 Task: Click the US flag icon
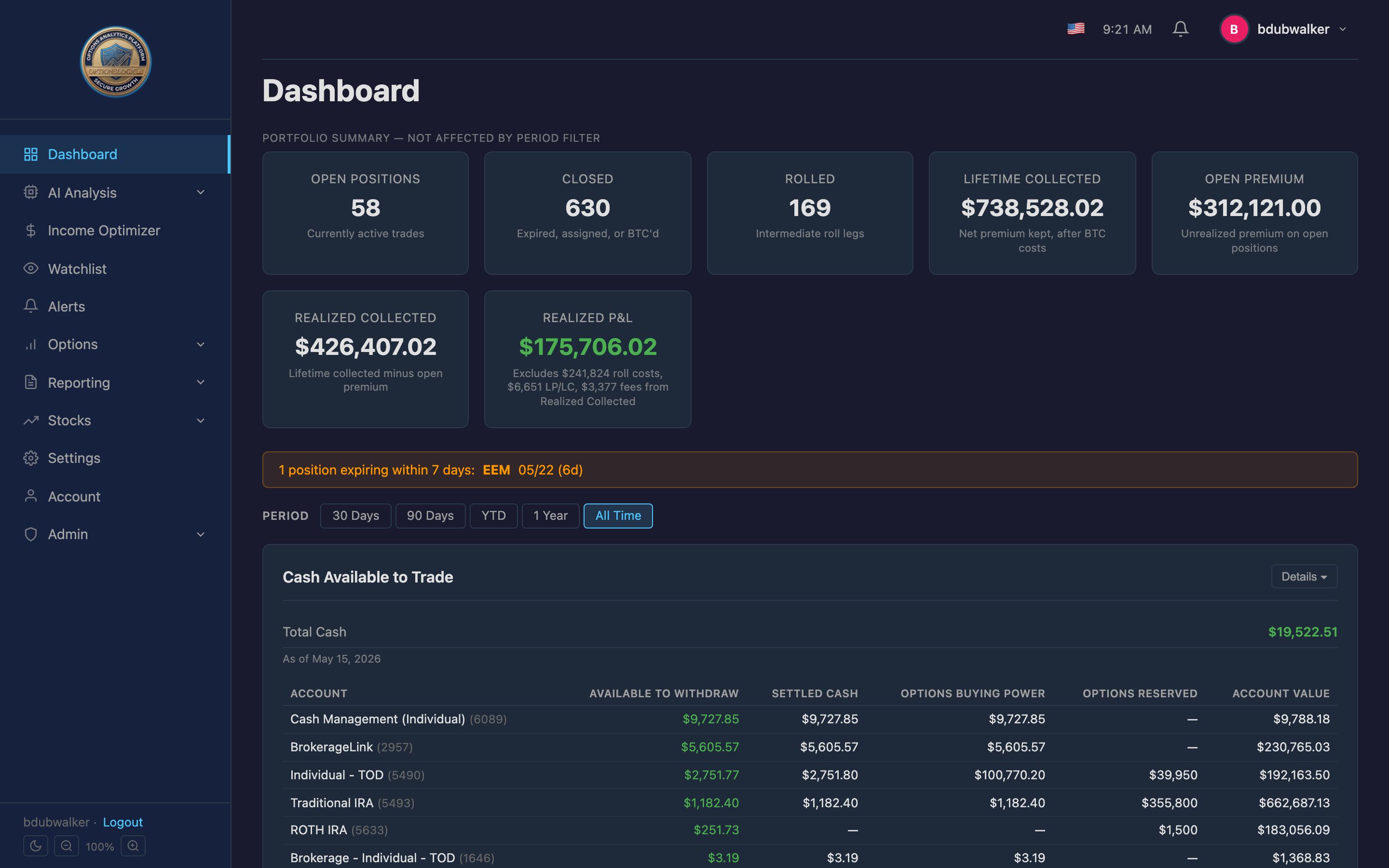1076,29
